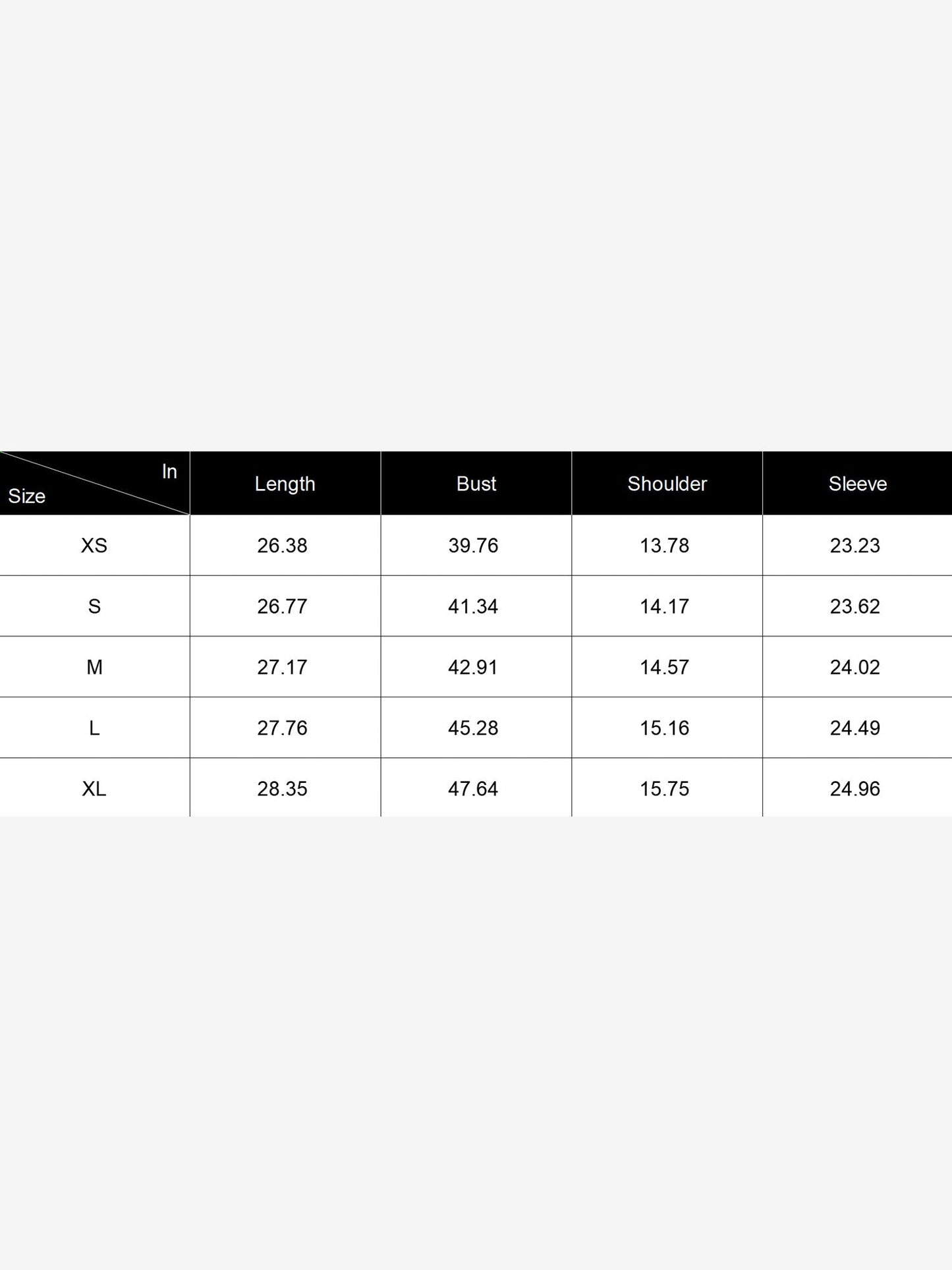Click the XL length value 28.35

[x=283, y=789]
